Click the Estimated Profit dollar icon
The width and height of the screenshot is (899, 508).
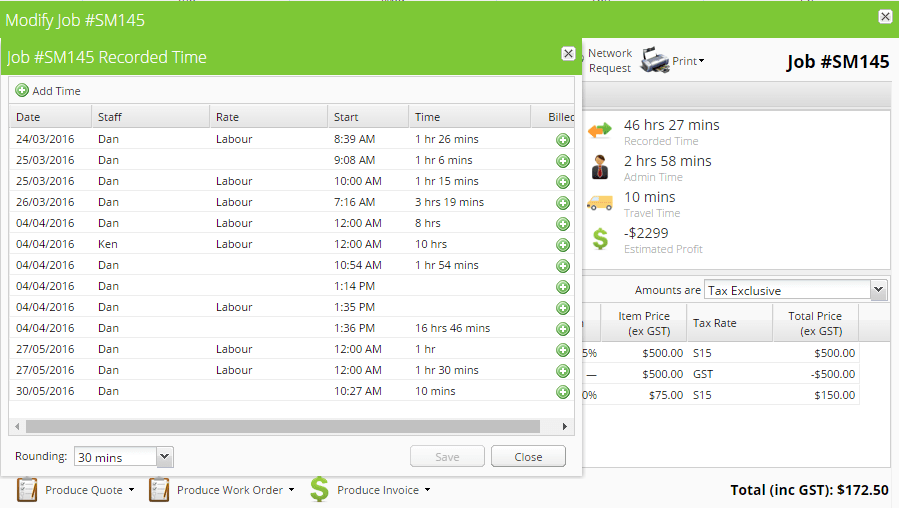(x=600, y=239)
